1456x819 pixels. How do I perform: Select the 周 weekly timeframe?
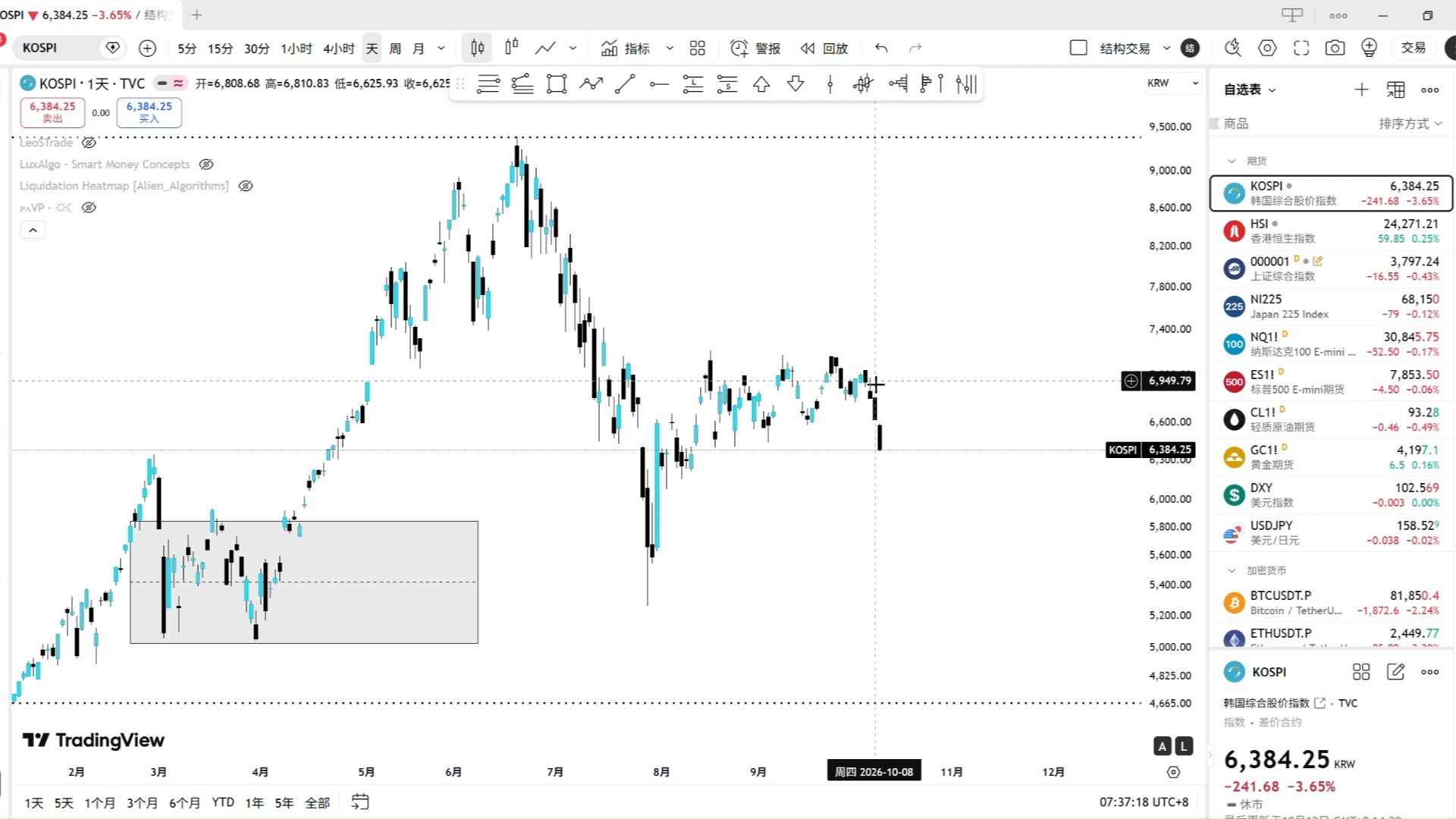pos(394,49)
